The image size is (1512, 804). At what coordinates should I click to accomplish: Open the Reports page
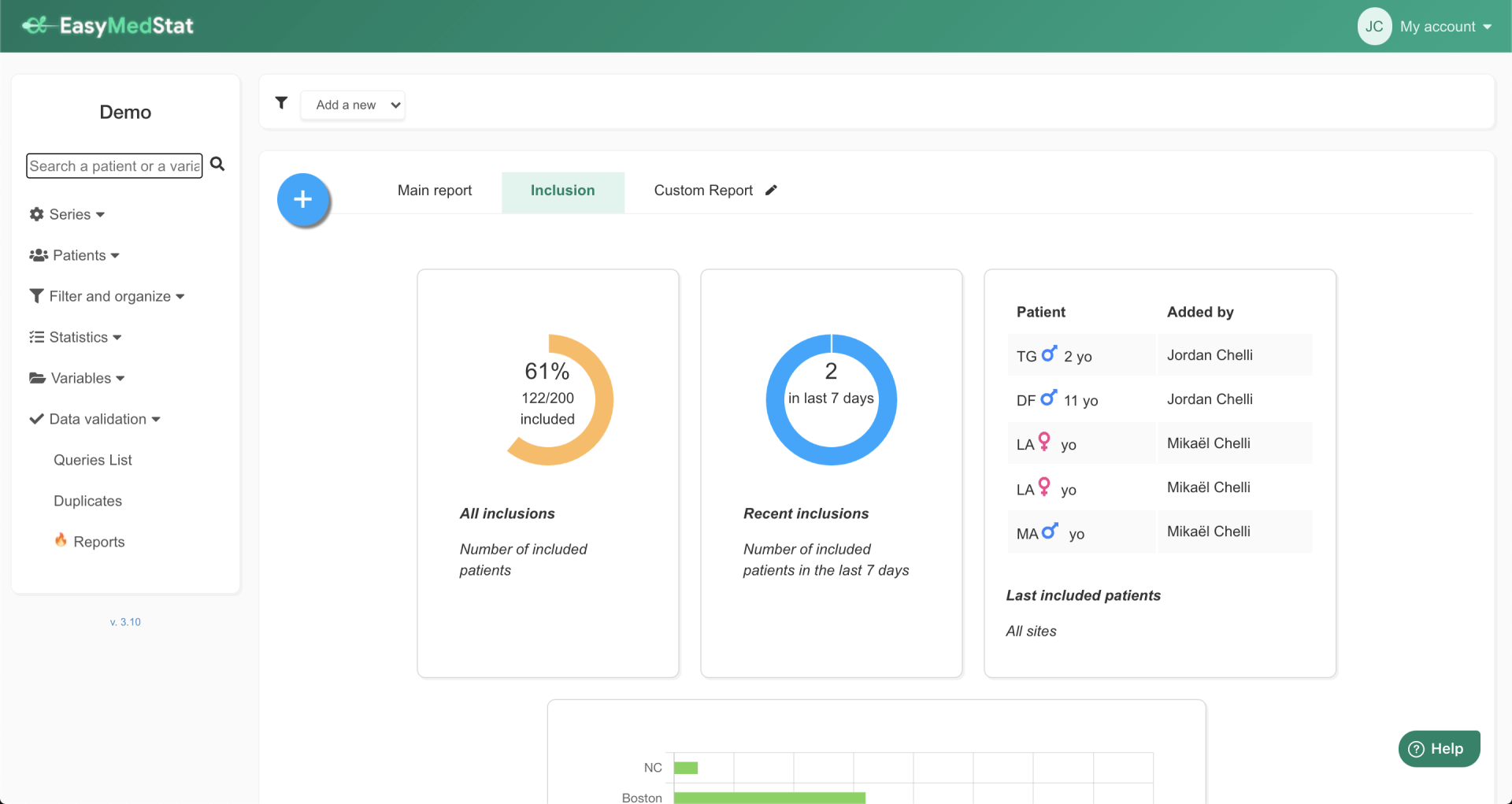99,542
